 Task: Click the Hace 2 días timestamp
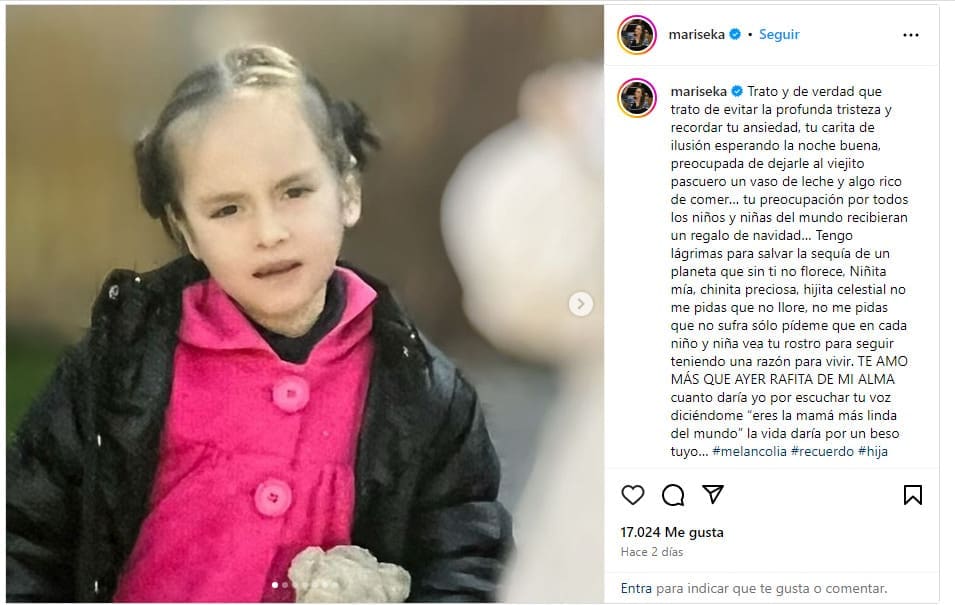click(652, 552)
